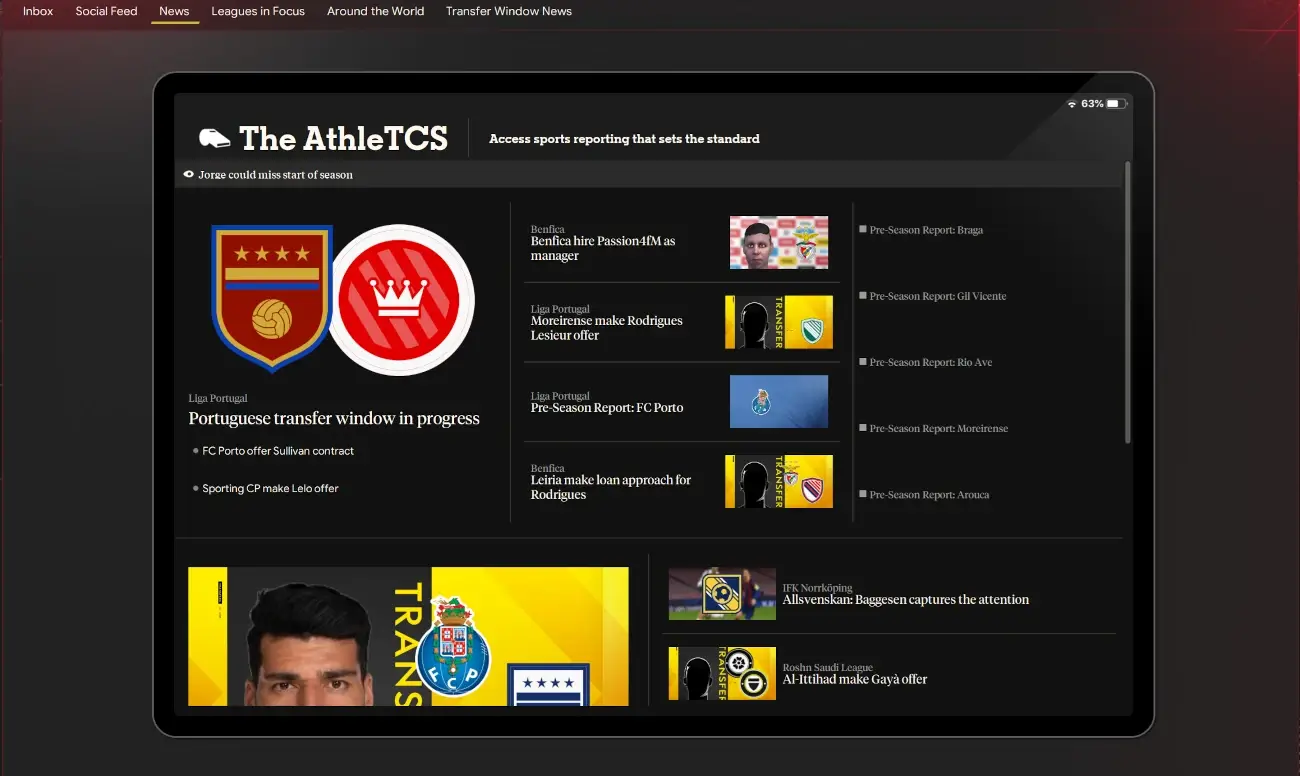This screenshot has width=1300, height=776.
Task: Read Portuguese transfer window in progress headline
Action: point(334,418)
